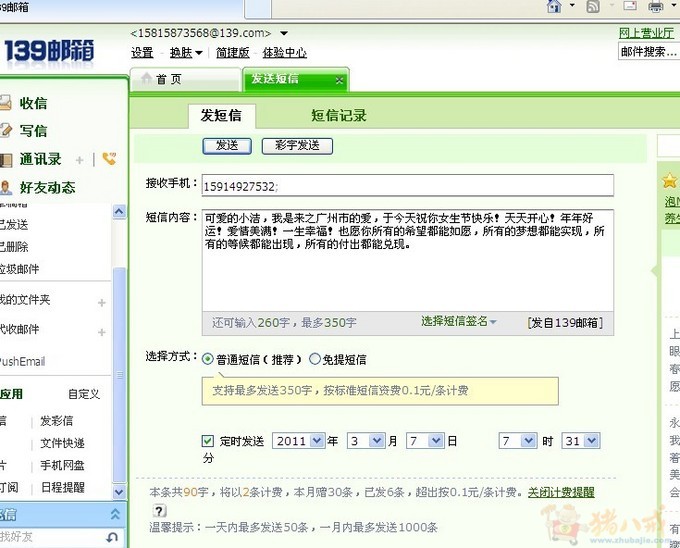
Task: Switch to the 发送短信 tab
Action: (x=296, y=79)
